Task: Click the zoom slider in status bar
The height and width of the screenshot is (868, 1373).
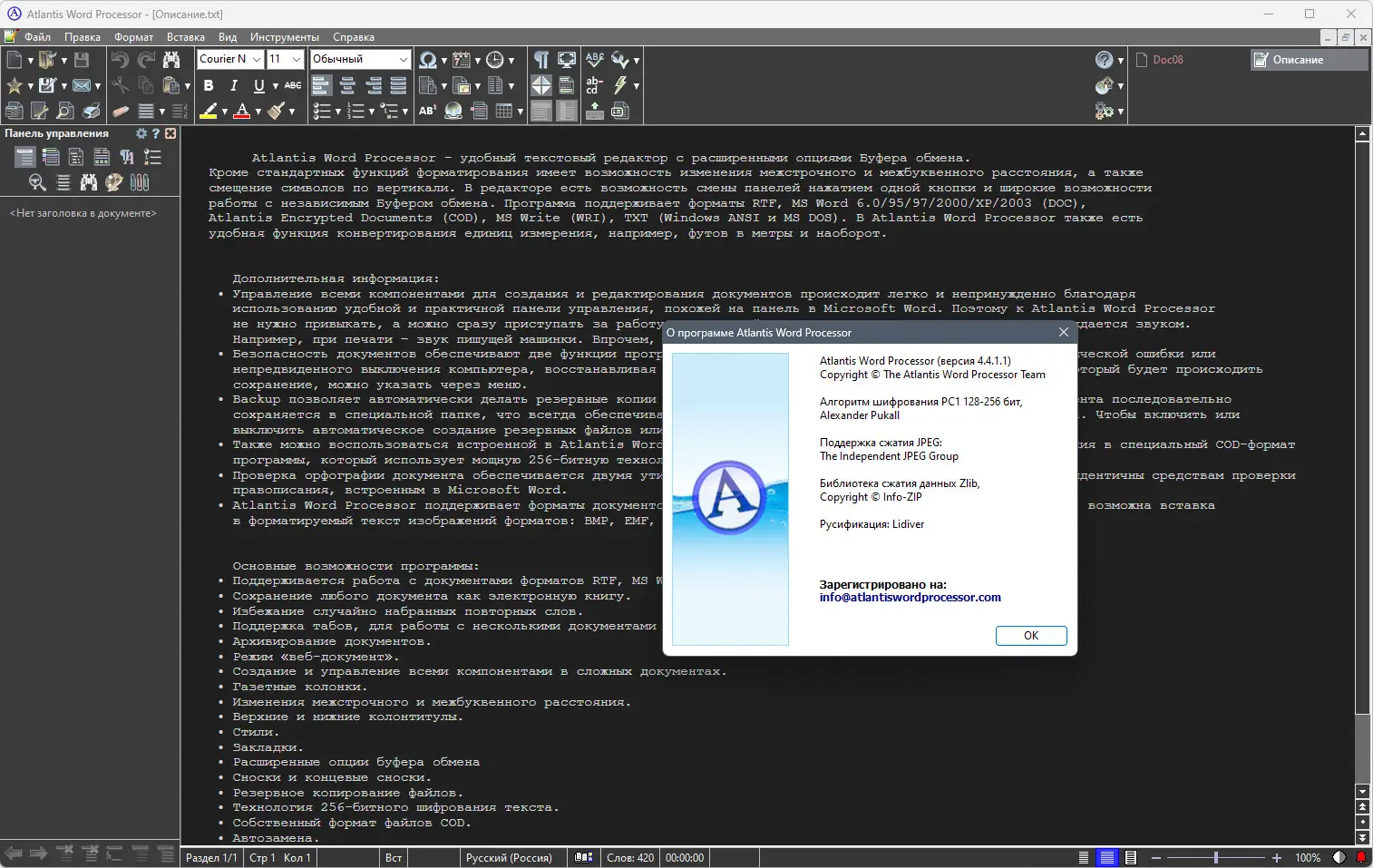Action: [x=1216, y=858]
